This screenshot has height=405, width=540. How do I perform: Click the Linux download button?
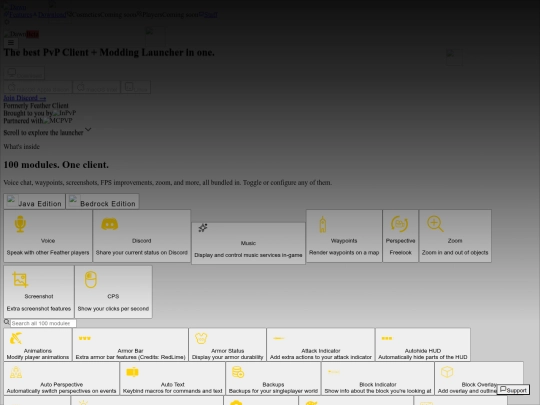click(x=136, y=87)
